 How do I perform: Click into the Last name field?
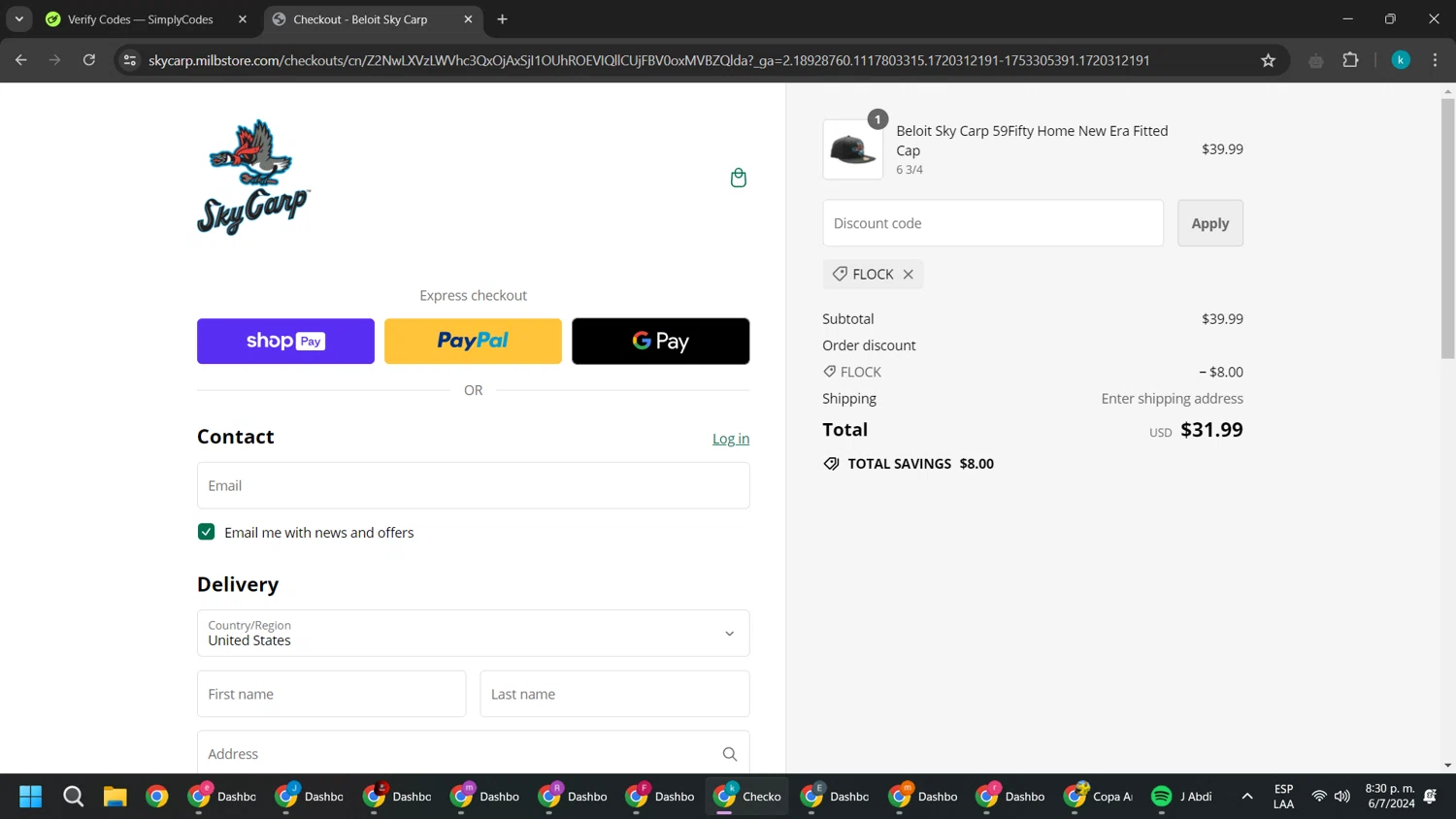tap(615, 695)
